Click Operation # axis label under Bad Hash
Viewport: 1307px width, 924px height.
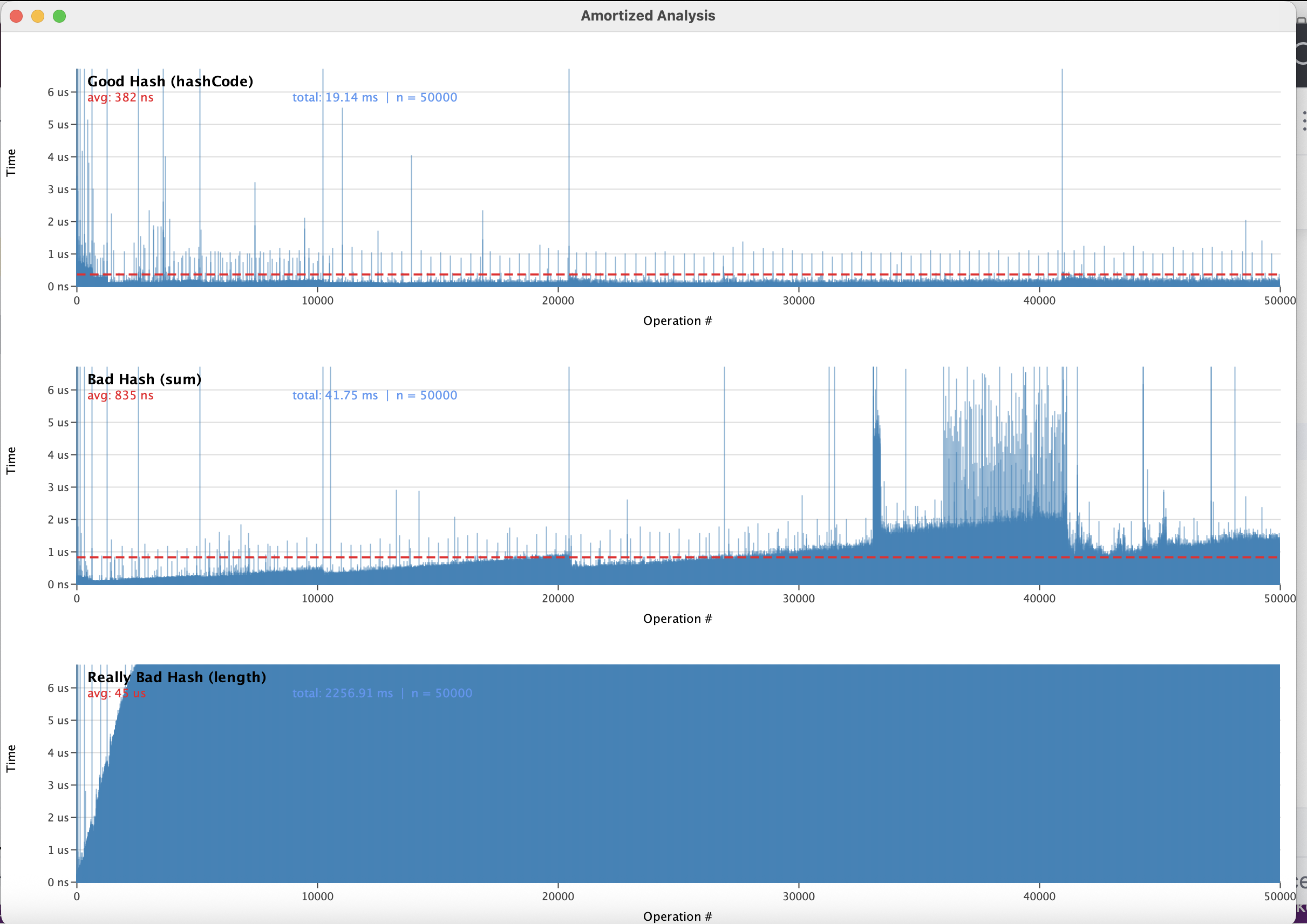point(677,619)
